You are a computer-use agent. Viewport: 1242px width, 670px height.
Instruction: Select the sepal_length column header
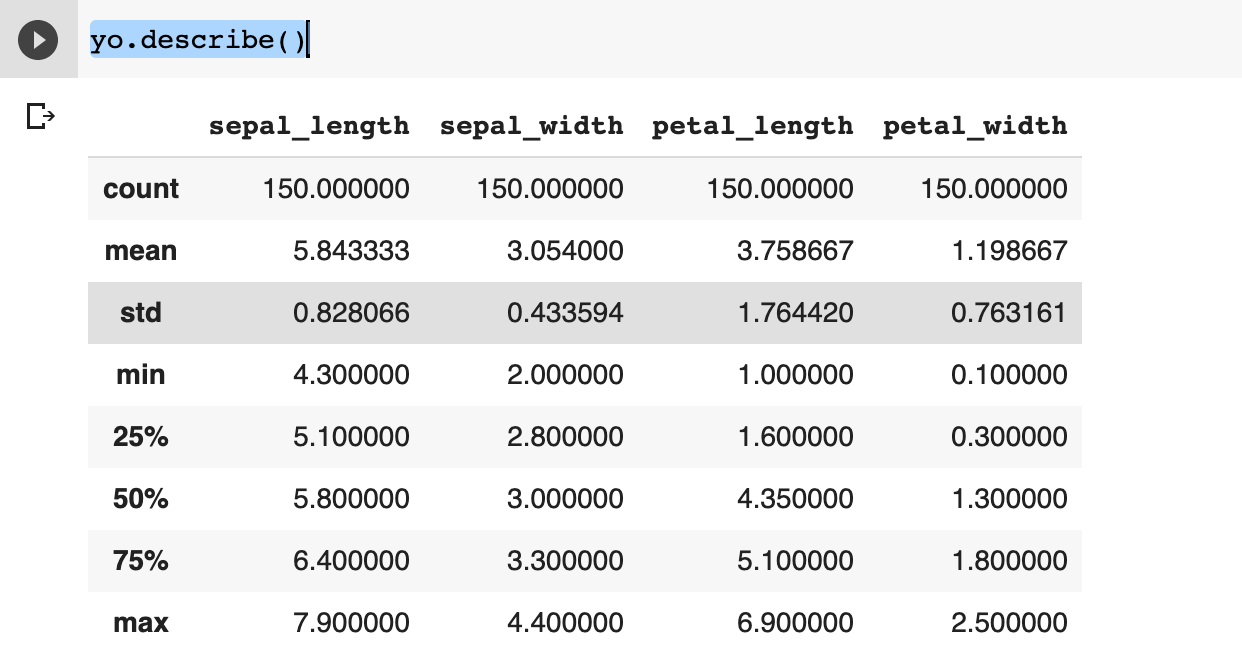click(309, 126)
